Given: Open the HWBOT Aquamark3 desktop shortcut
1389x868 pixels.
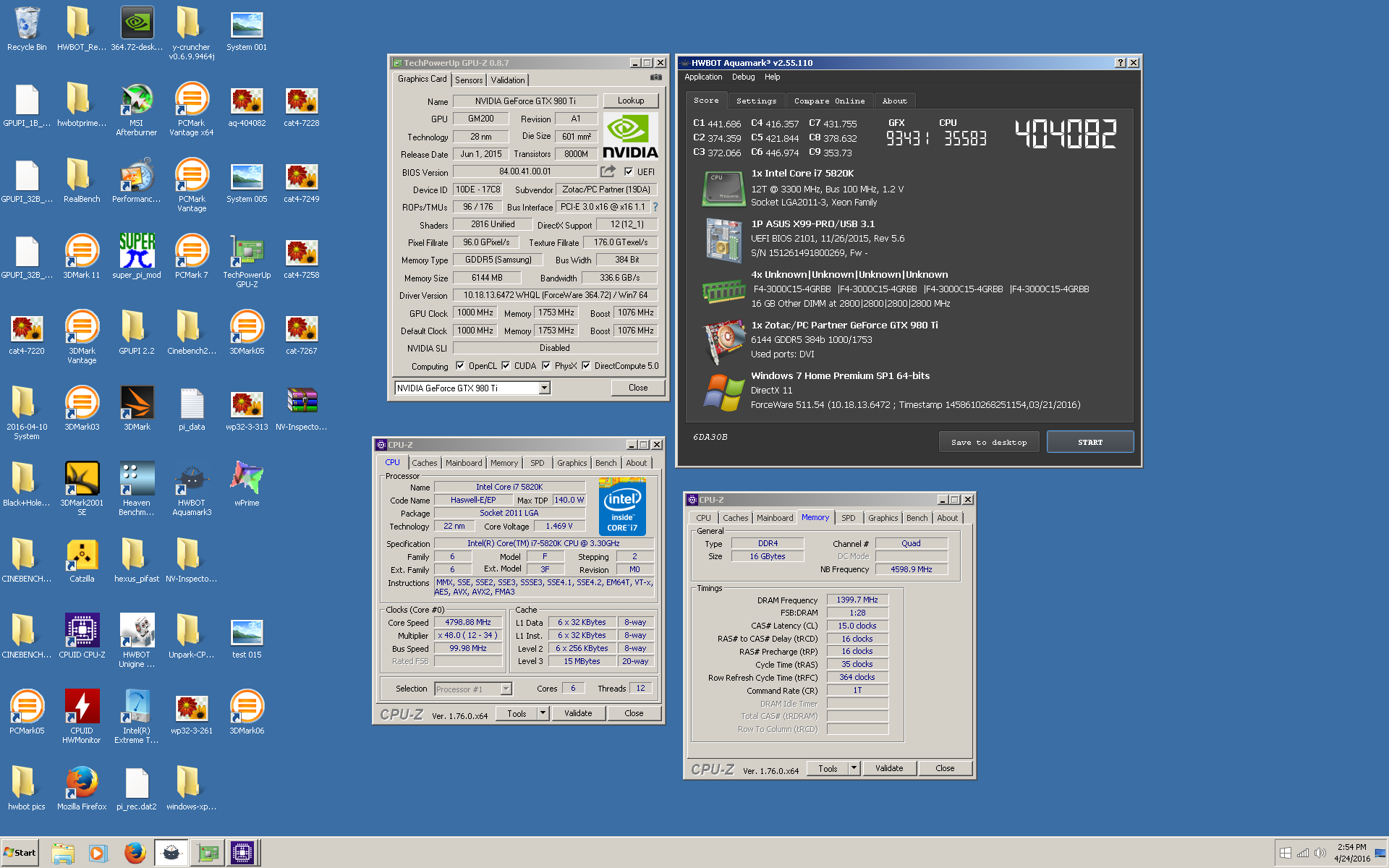Looking at the screenshot, I should [192, 489].
